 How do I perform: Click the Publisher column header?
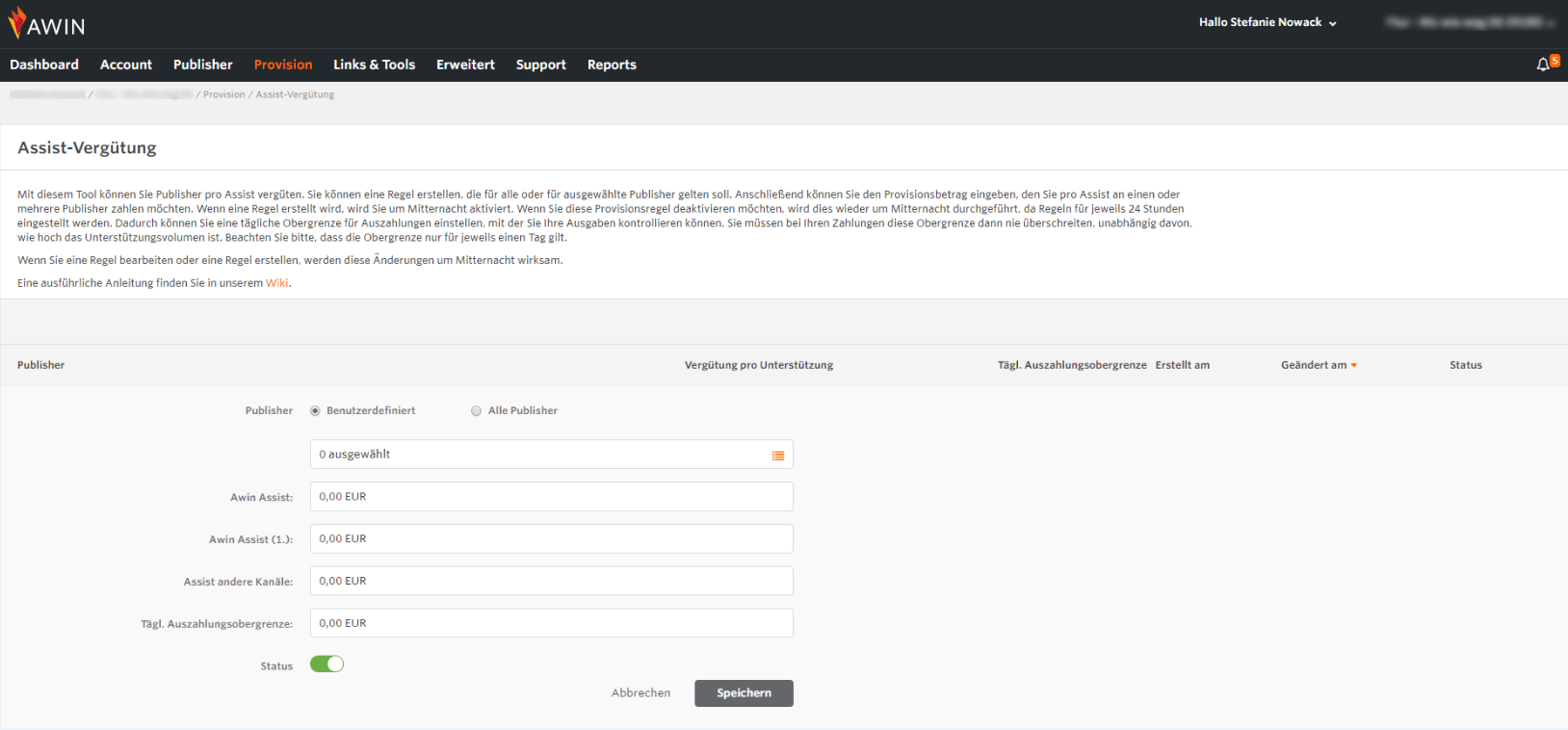click(40, 365)
